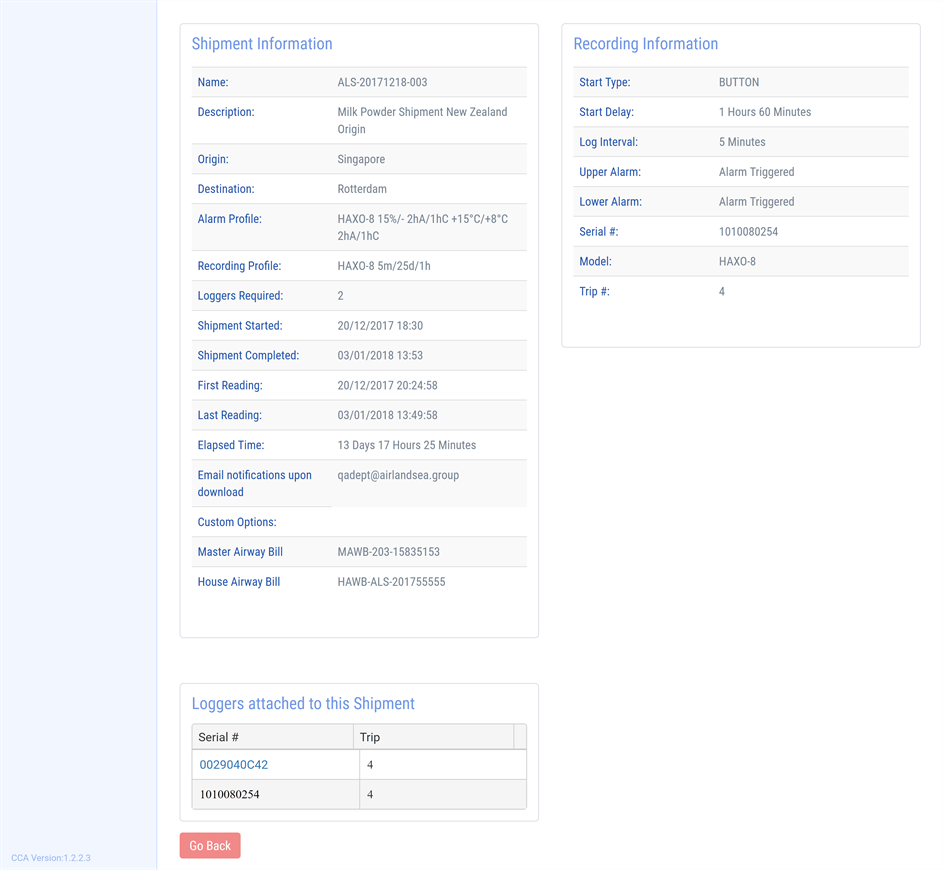Click the recording Serial # value 1010080254
Viewport: 943px width, 870px height.
tap(748, 232)
